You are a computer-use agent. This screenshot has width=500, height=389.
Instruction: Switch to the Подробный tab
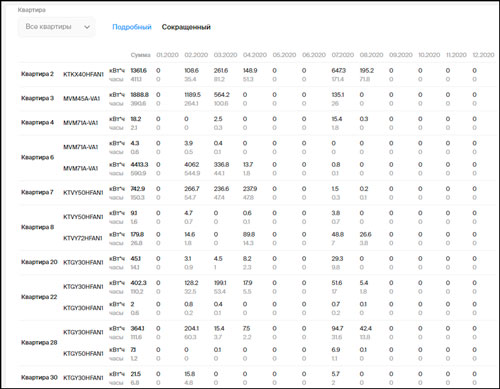132,27
